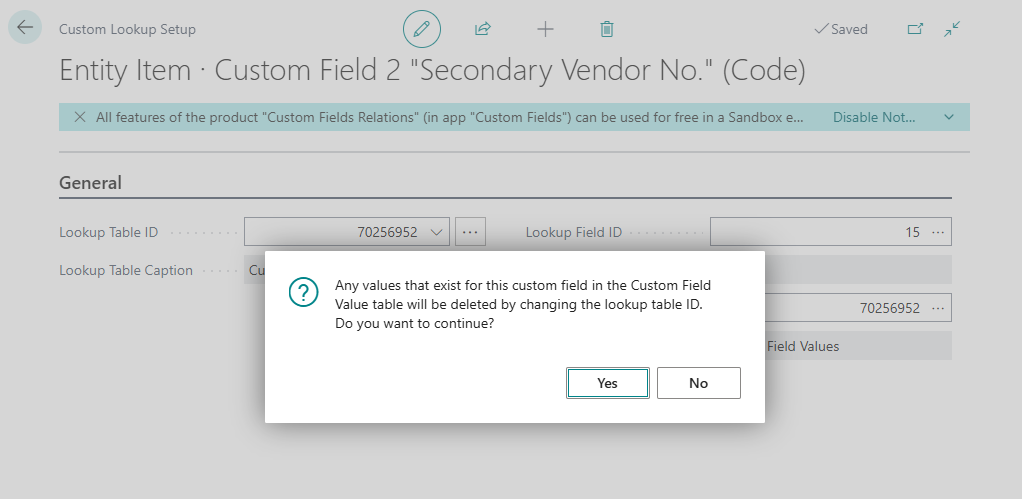Click ellipsis button beside Lookup Table ID

[470, 232]
